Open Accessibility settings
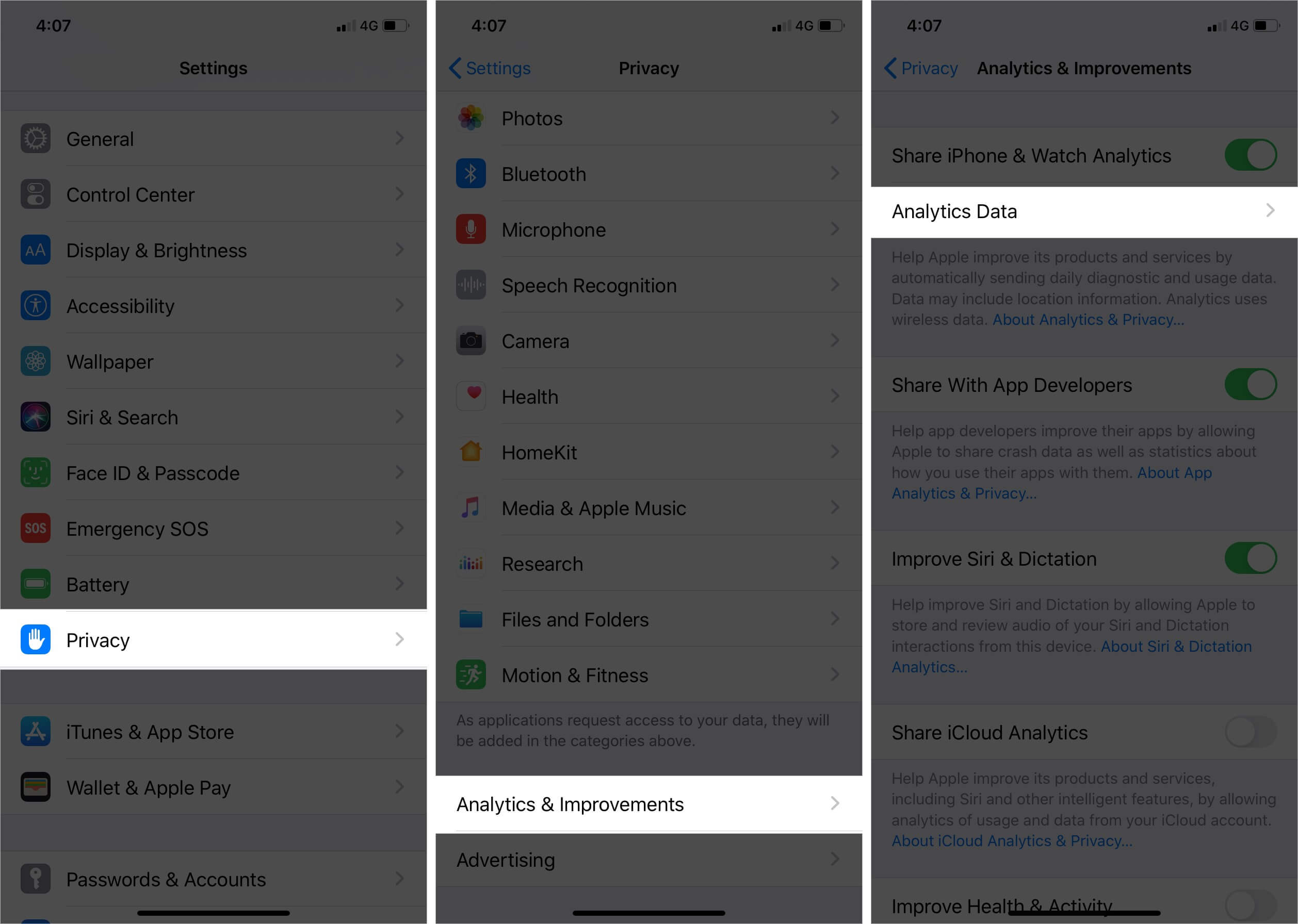This screenshot has height=924, width=1298. click(213, 307)
